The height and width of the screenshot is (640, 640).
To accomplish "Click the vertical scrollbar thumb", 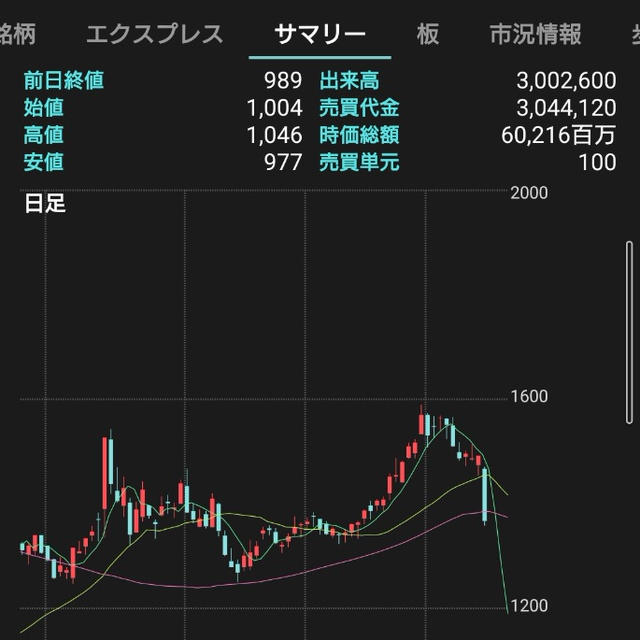I will 629,332.
